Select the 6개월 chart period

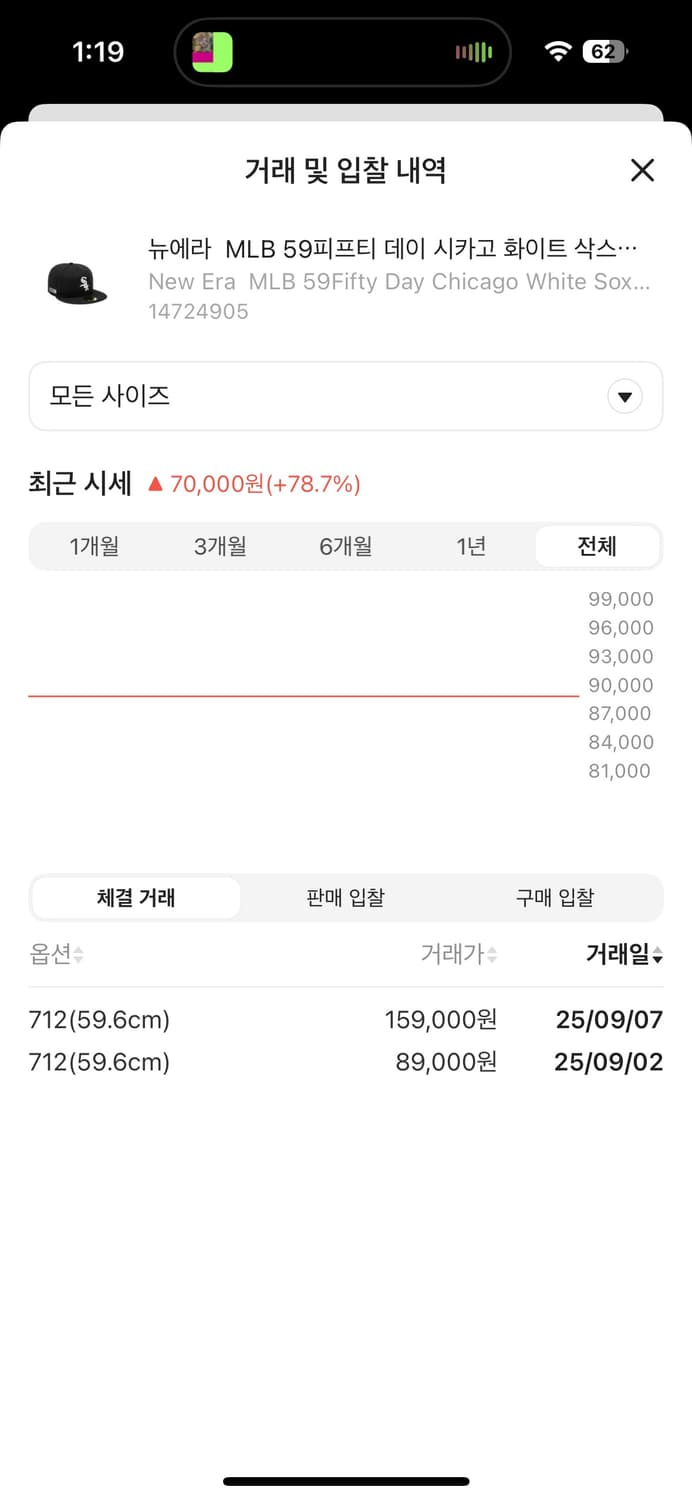coord(345,546)
